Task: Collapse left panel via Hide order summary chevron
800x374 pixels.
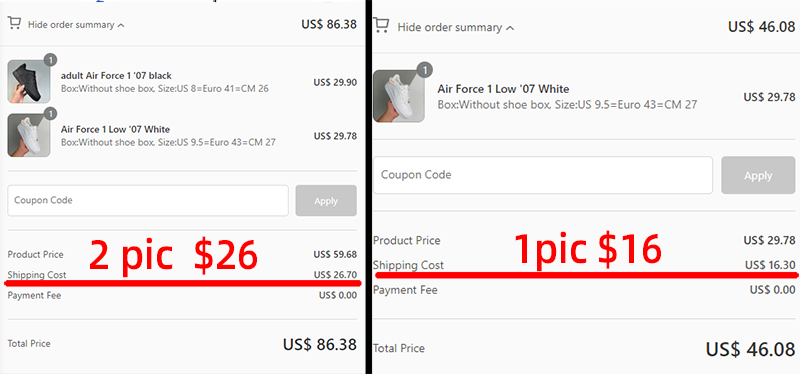Action: [121, 25]
